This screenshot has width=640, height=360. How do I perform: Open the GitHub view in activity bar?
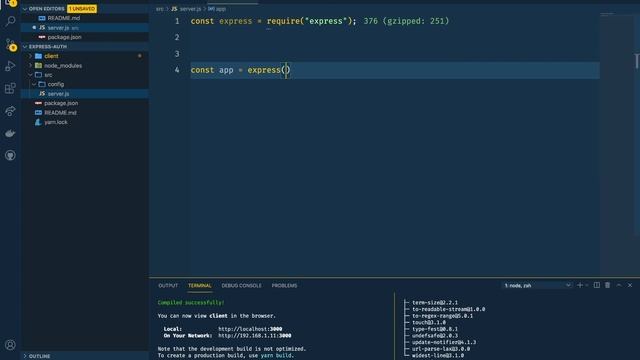click(x=10, y=155)
